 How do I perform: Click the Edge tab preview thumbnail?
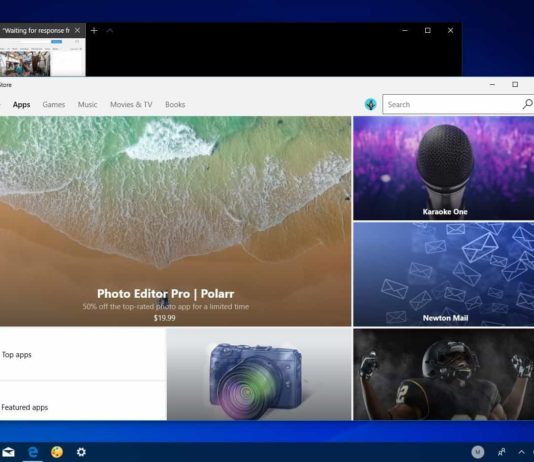[x=42, y=57]
